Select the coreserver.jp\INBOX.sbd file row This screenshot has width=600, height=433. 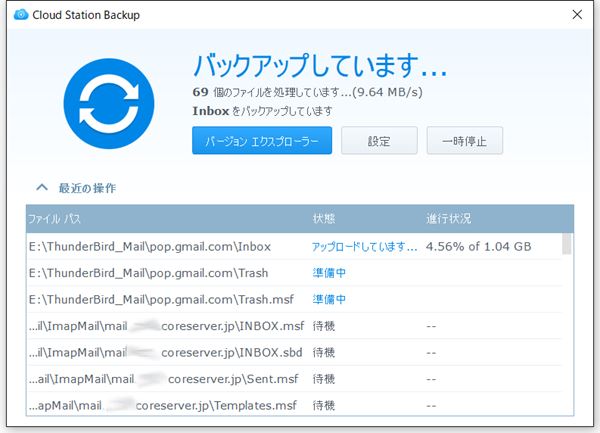coord(294,352)
